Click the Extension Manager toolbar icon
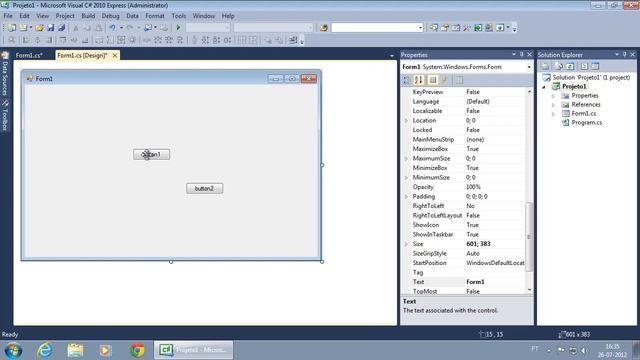640x360 pixels. pyautogui.click(x=489, y=28)
